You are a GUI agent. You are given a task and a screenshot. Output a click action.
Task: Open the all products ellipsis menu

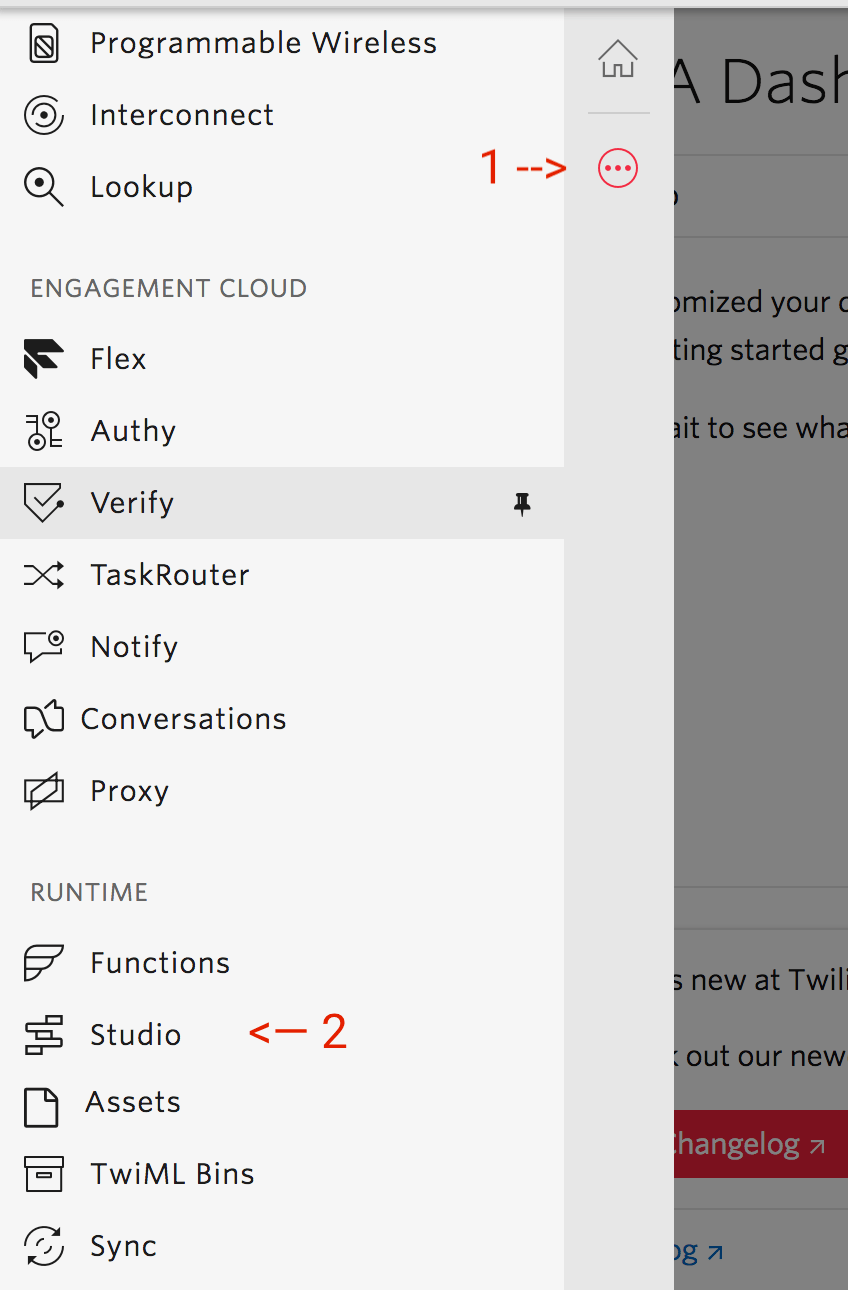coord(617,167)
